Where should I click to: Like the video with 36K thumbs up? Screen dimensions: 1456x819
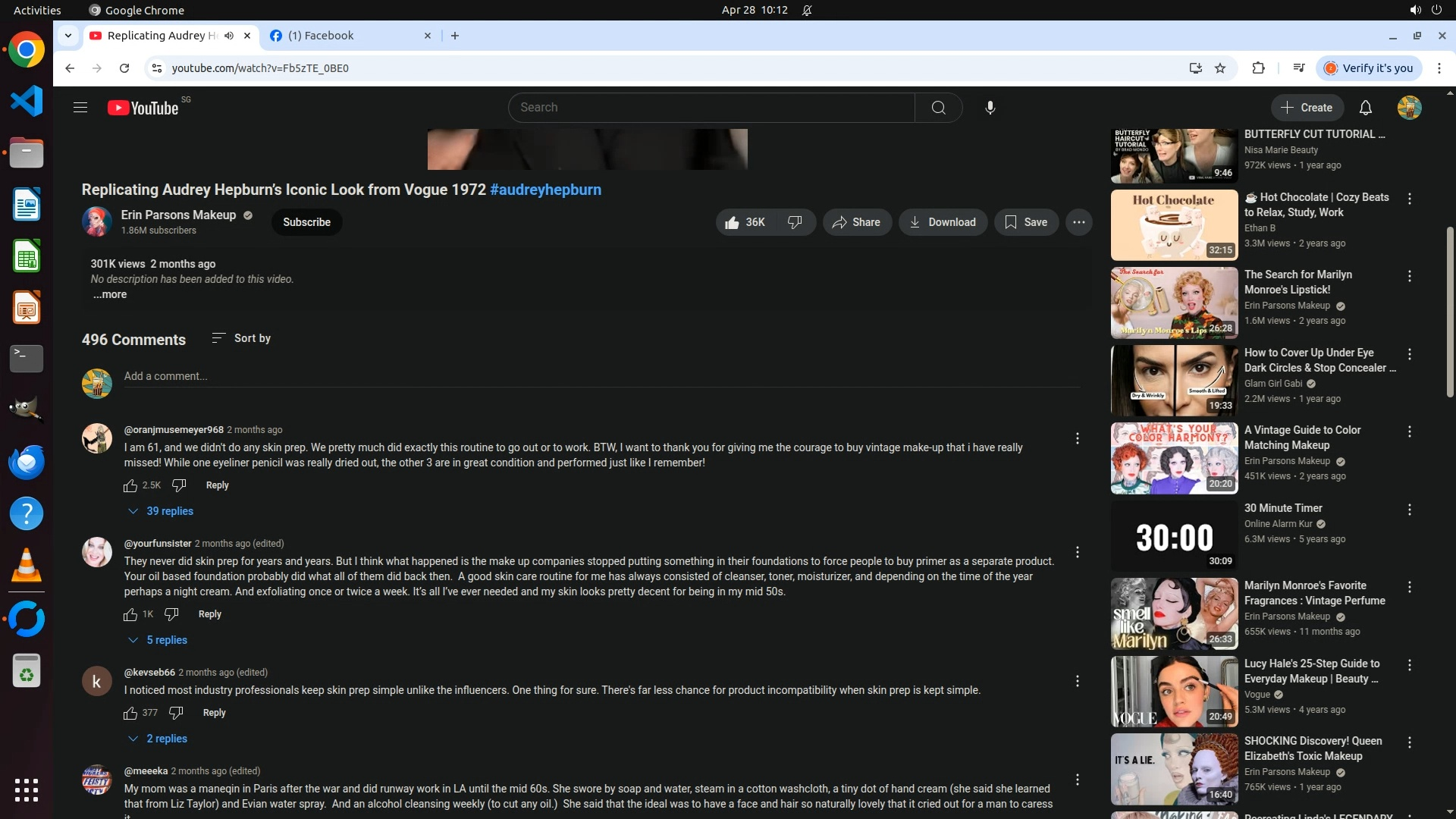(x=745, y=222)
